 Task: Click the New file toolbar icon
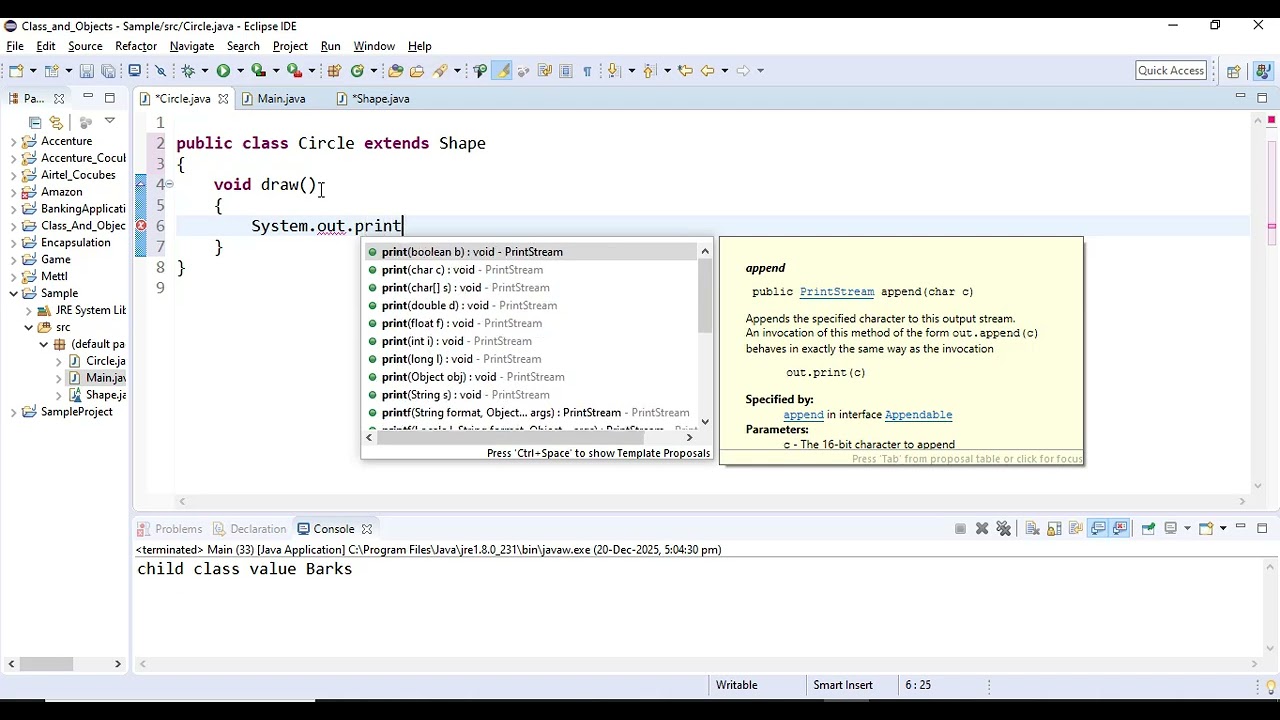tap(16, 71)
